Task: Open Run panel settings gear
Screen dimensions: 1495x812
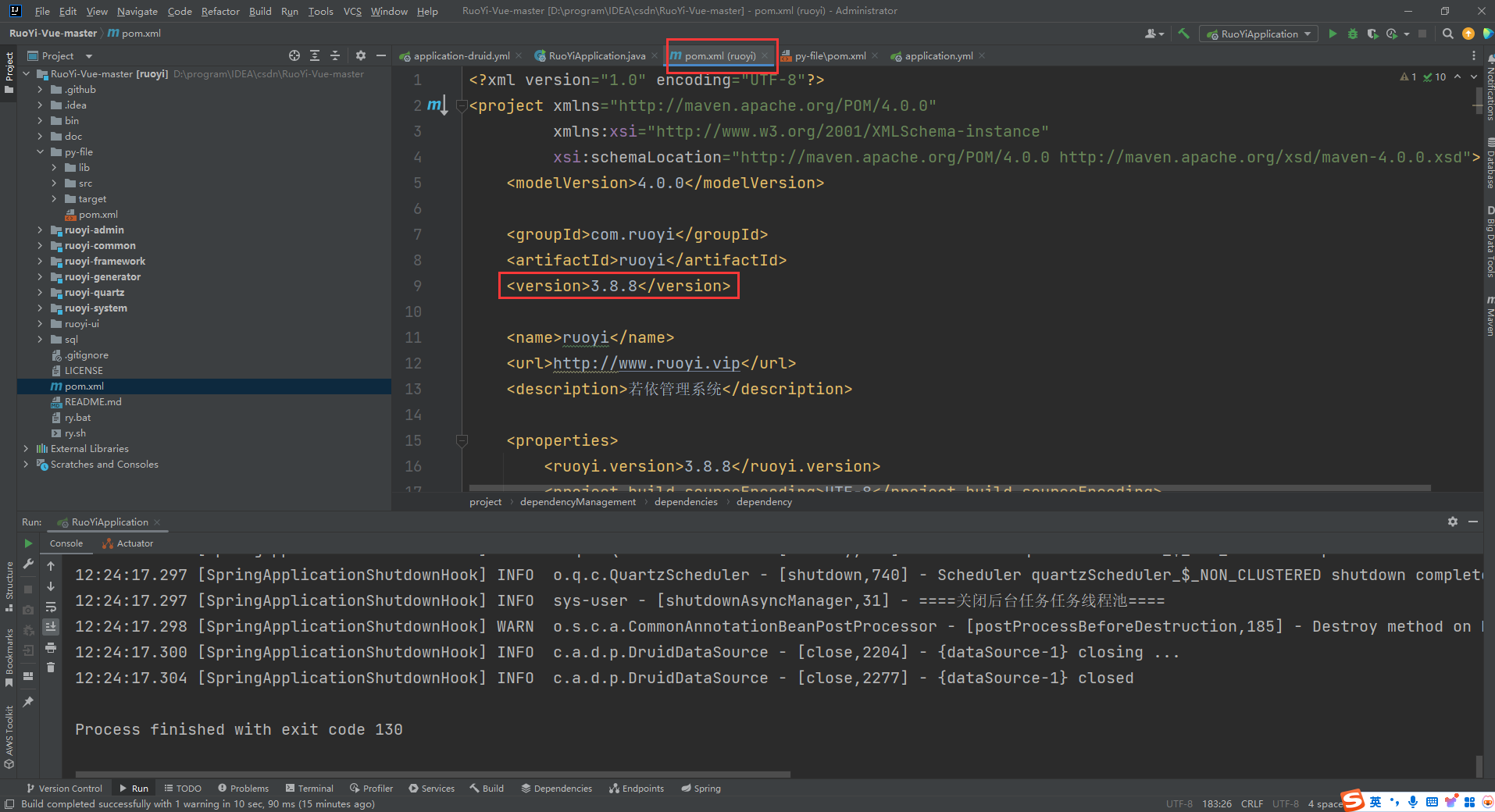Action: [1452, 522]
